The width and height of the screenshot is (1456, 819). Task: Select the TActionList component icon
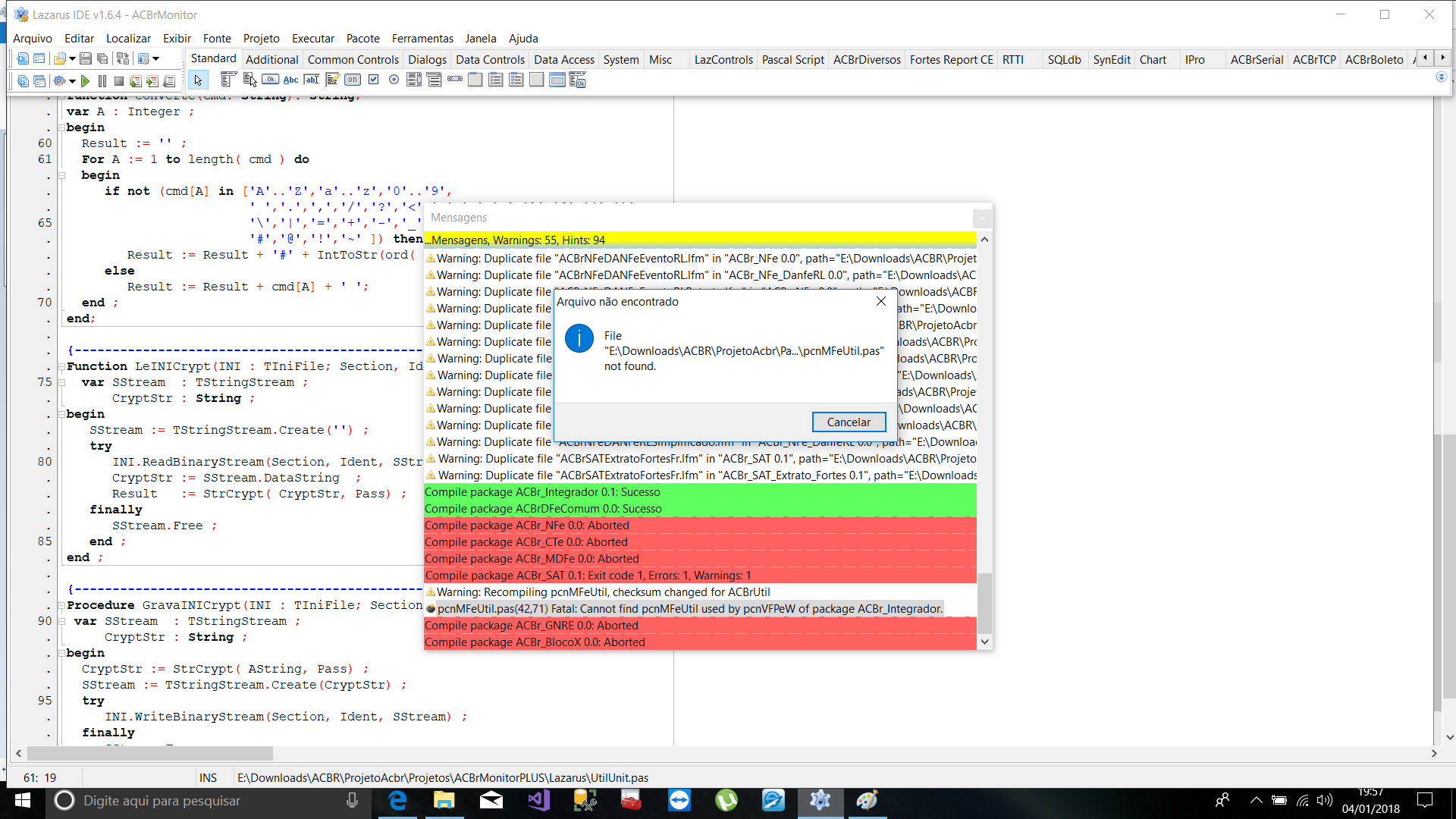click(x=578, y=80)
